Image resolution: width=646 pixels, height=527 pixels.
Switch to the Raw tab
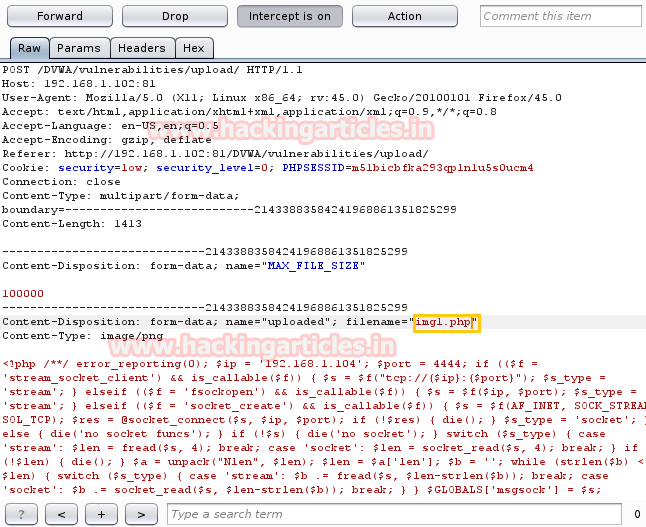(29, 48)
